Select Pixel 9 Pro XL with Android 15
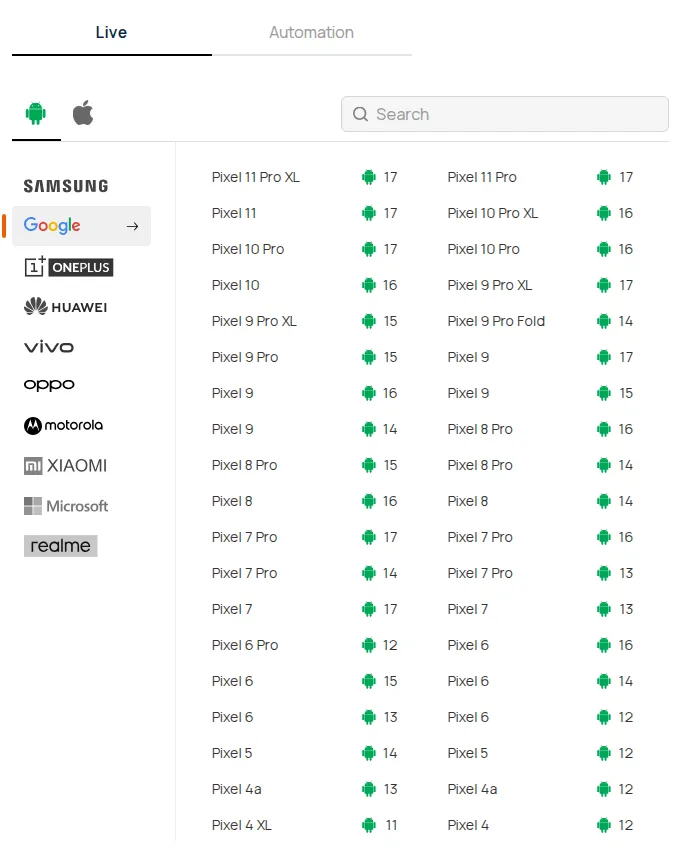Screen dimensions: 690x850 [254, 321]
